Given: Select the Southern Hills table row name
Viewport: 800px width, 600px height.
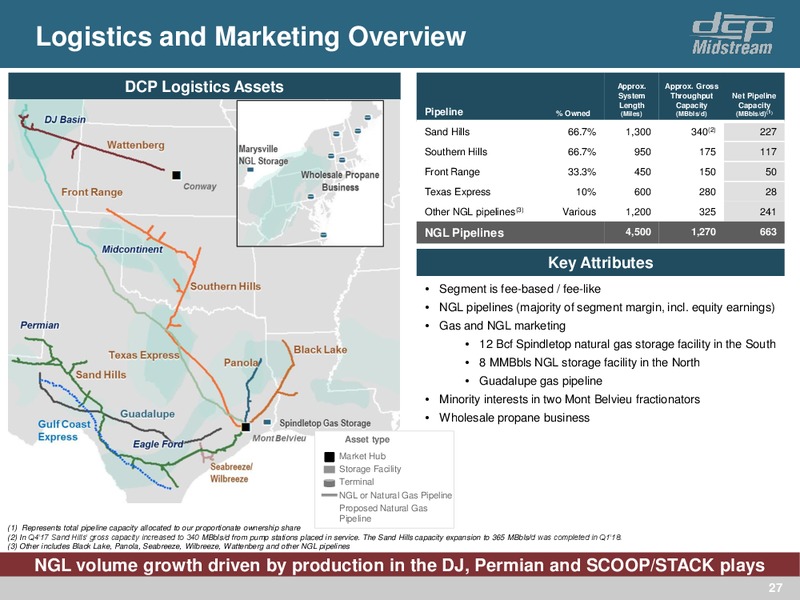Looking at the screenshot, I should pos(456,152).
